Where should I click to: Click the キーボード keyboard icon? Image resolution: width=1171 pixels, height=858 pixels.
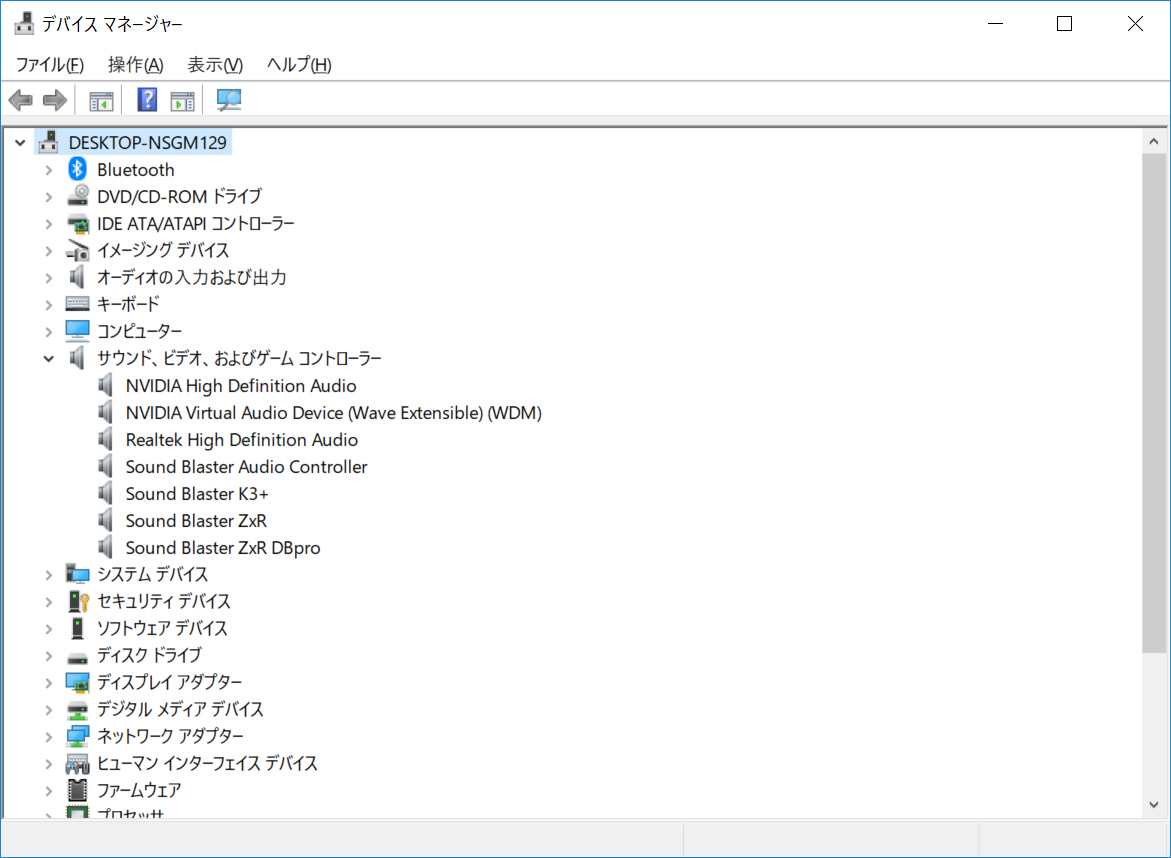(78, 303)
